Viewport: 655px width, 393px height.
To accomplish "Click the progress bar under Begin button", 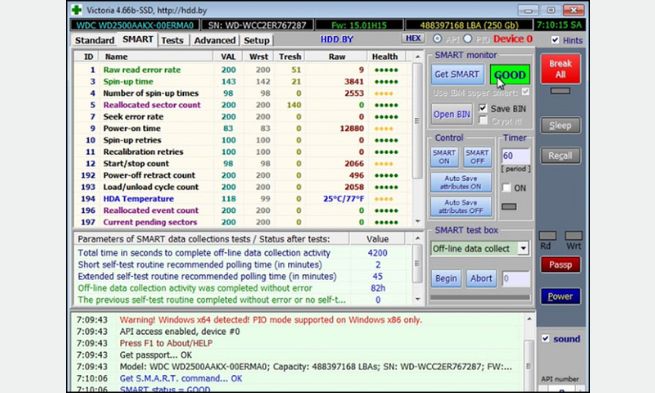I will point(480,297).
